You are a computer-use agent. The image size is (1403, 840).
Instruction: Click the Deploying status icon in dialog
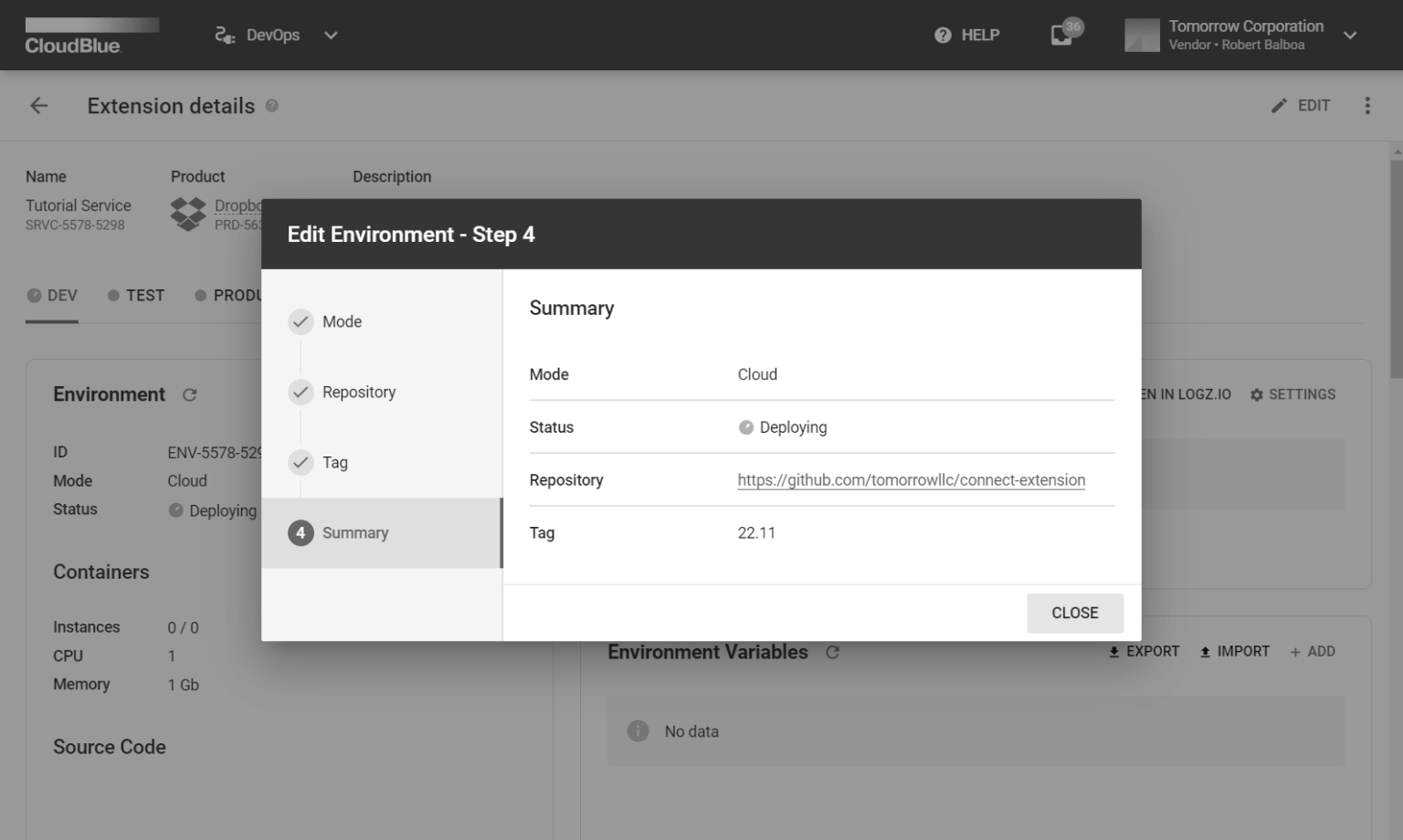coord(746,427)
